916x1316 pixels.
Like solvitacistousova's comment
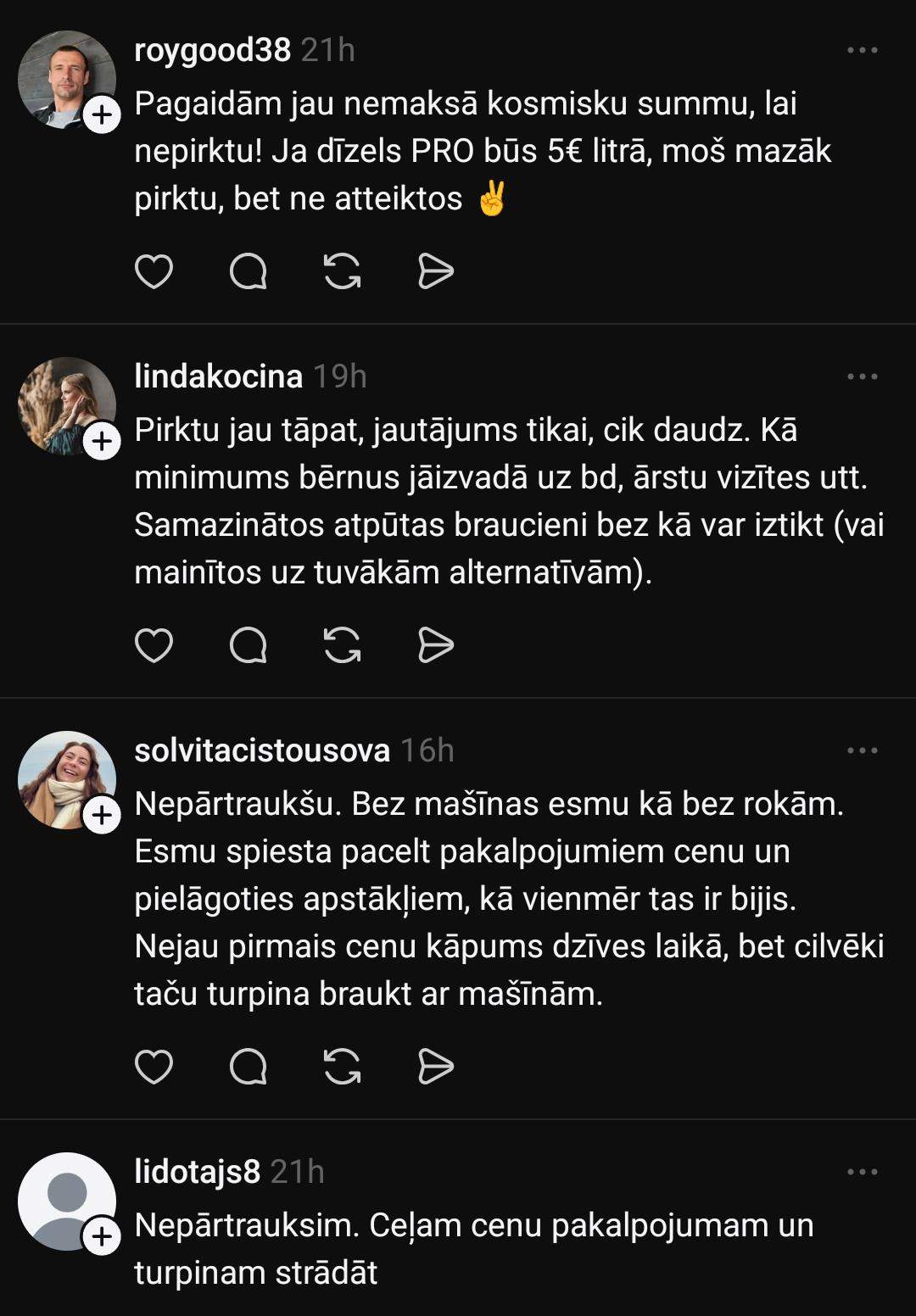point(154,1067)
